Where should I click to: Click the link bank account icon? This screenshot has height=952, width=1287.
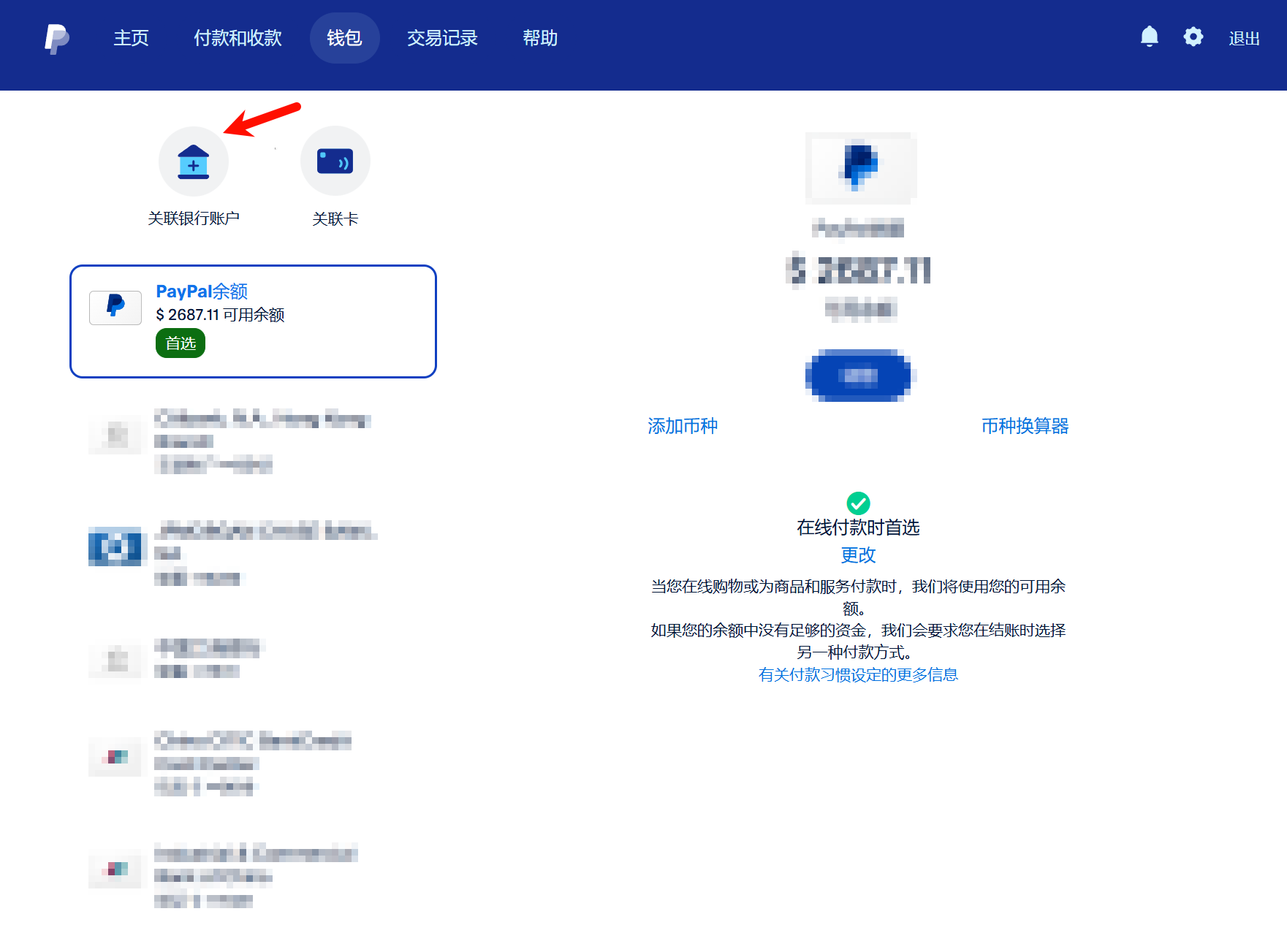tap(194, 161)
